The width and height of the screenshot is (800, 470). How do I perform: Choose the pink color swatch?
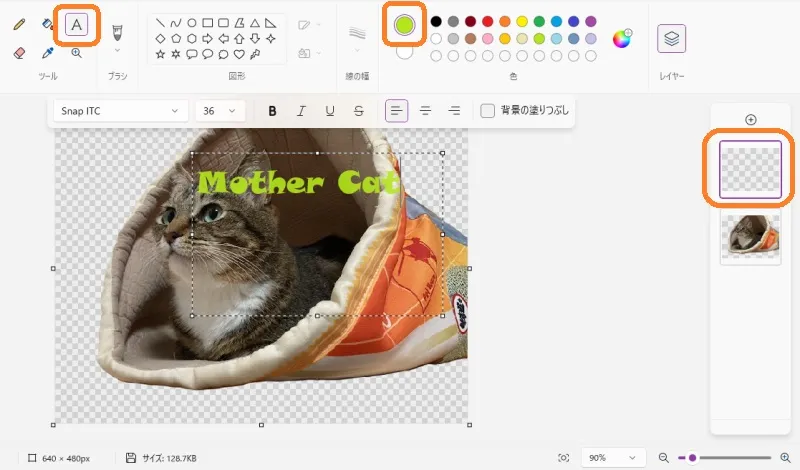pos(488,39)
